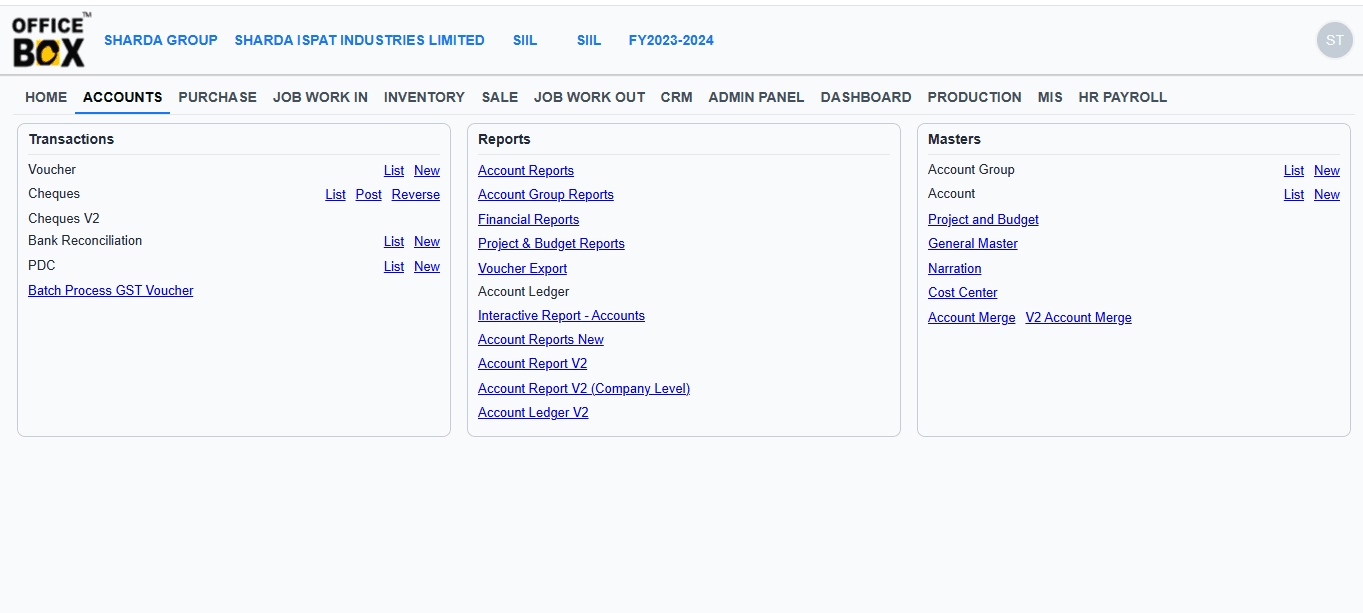Open the Account List under Masters
Viewport: 1363px width, 613px height.
(1294, 195)
